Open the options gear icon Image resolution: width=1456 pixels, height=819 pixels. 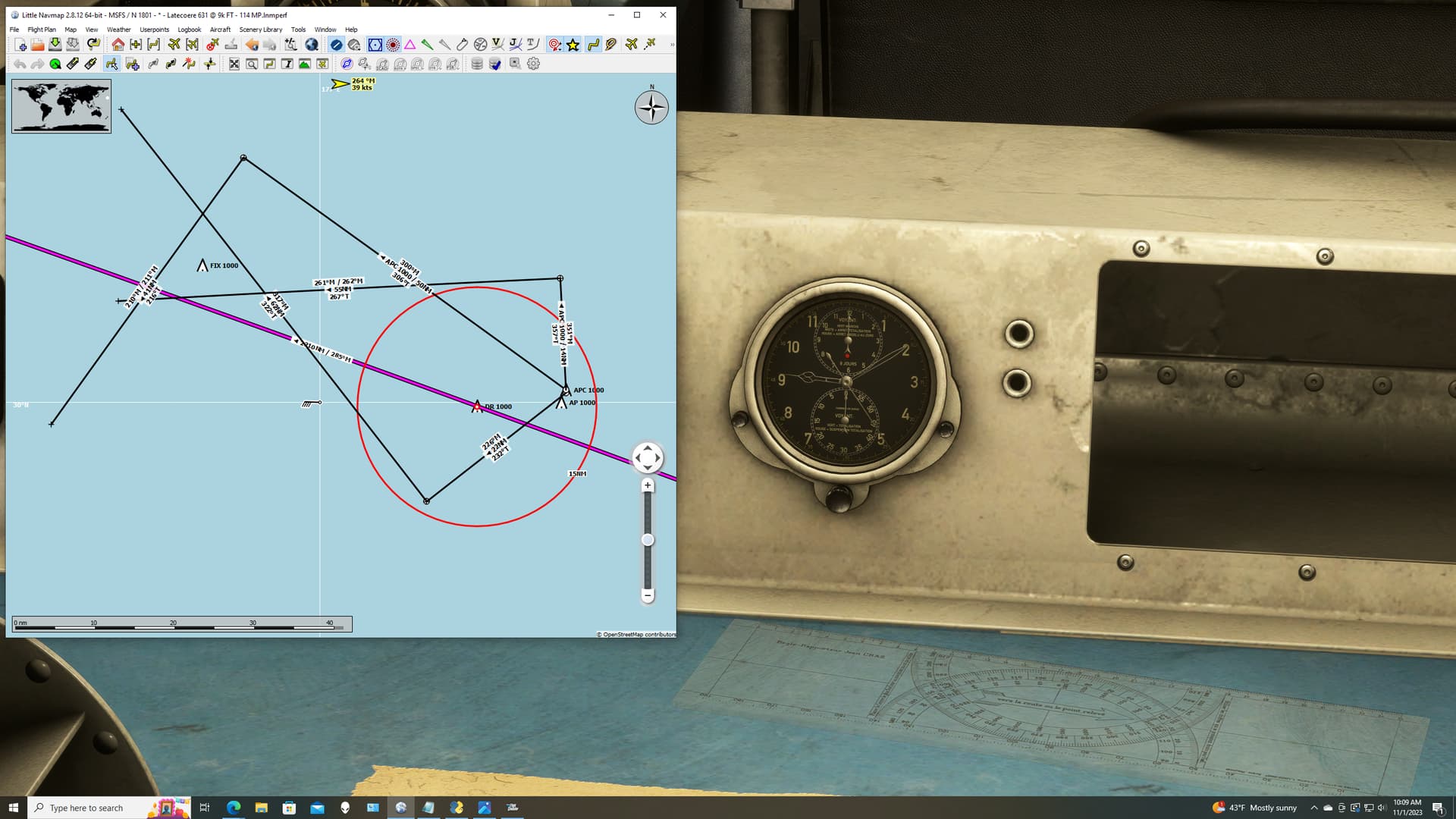(x=533, y=64)
